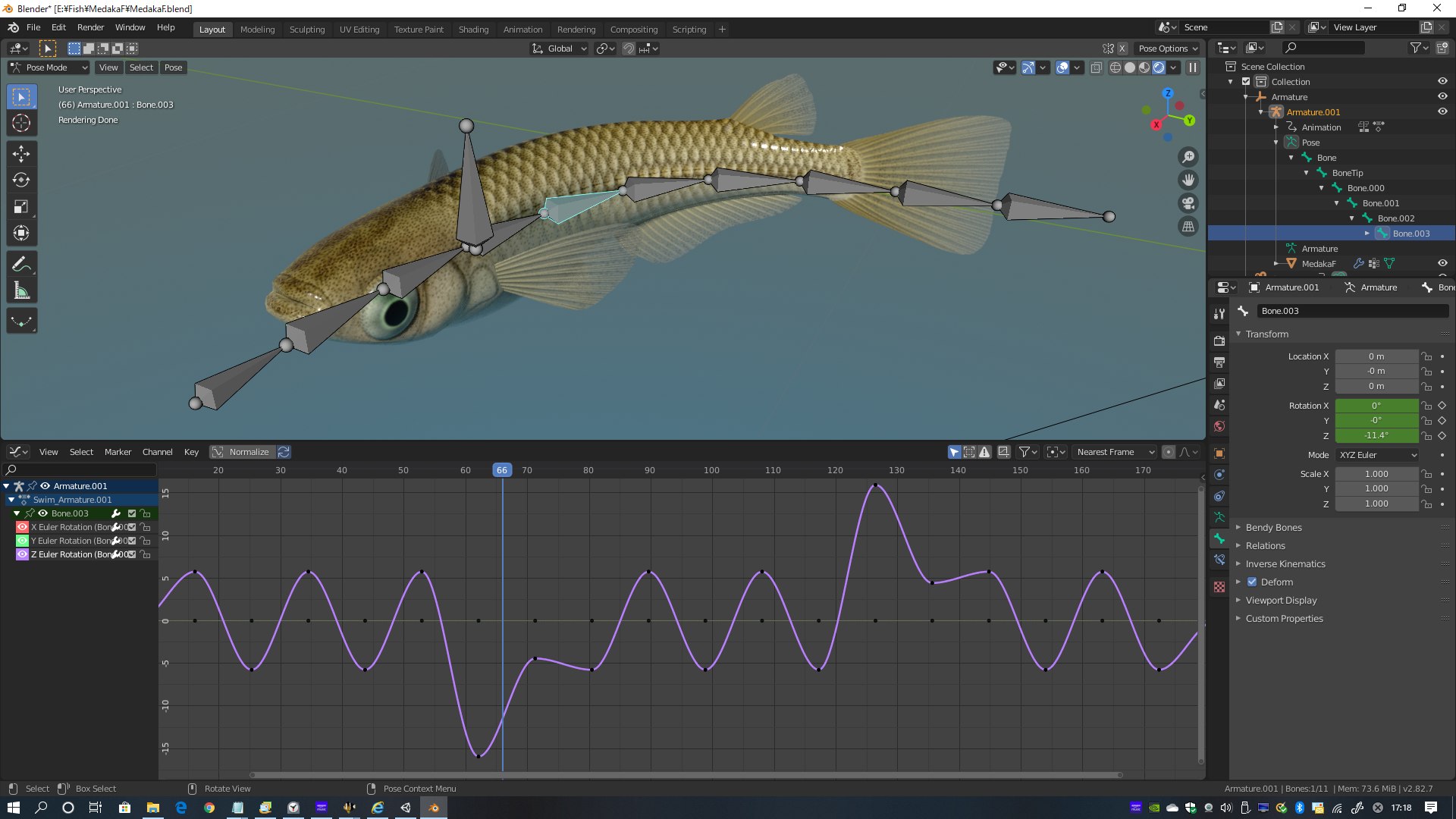Select the Measure tool
Viewport: 1456px width, 819px height.
point(21,291)
